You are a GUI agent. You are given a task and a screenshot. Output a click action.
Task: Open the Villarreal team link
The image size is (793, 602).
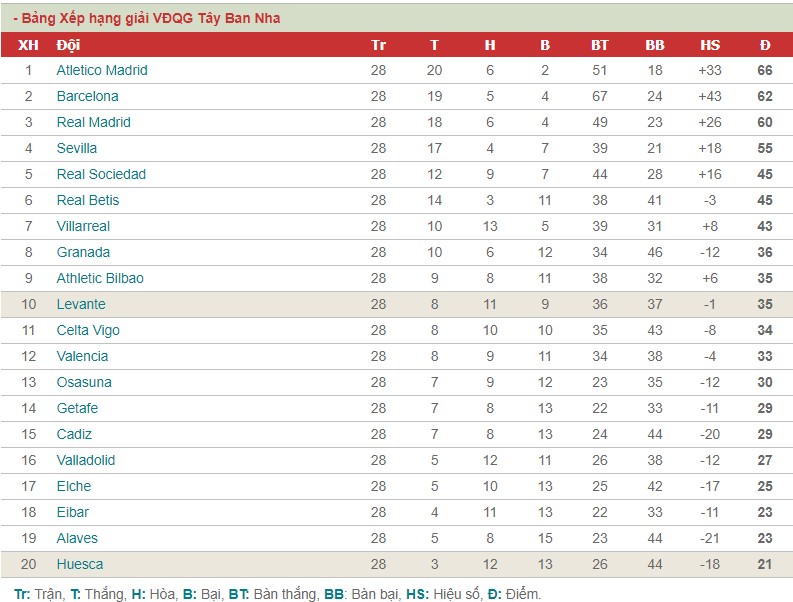[x=83, y=226]
